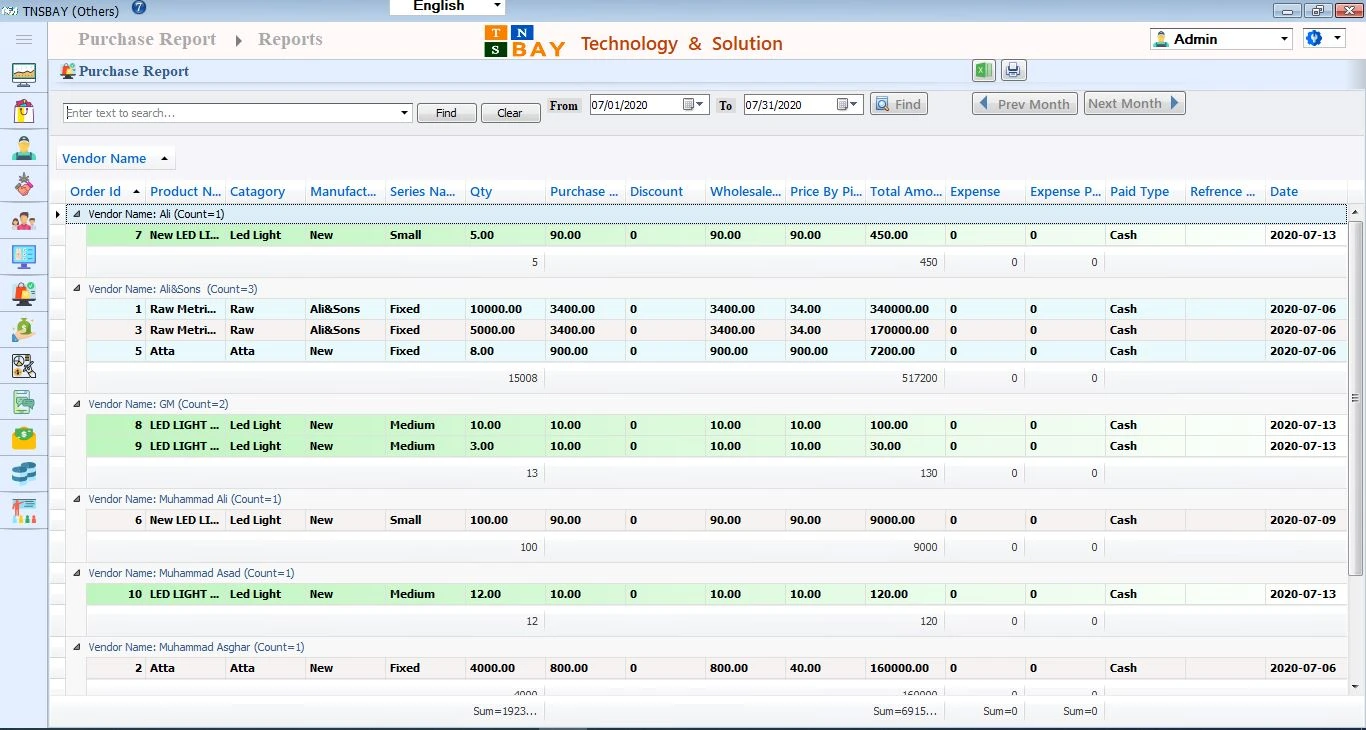
Task: Collapse the Ali&Sons vendor group
Action: 77,288
